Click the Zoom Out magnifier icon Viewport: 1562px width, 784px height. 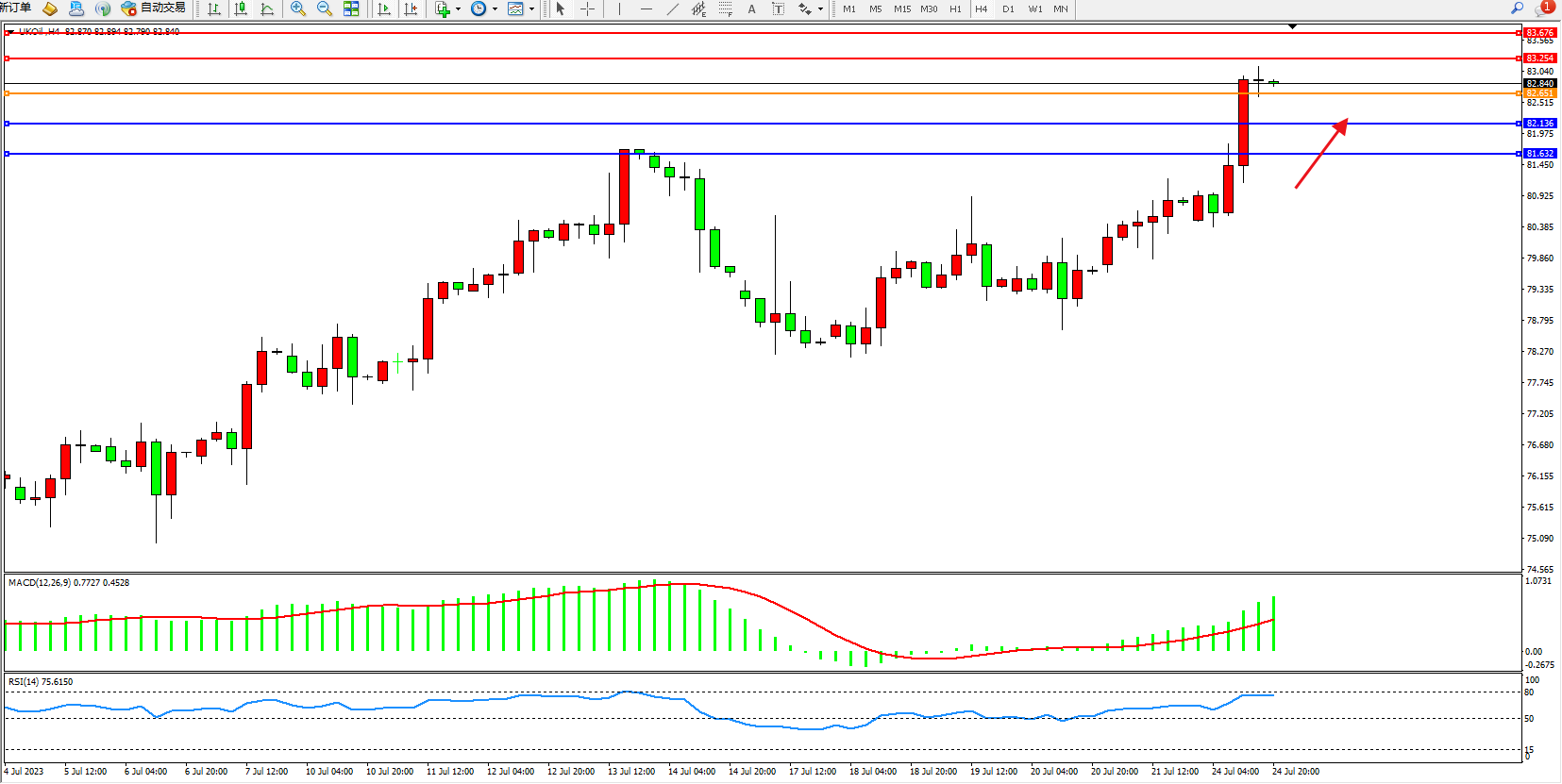(x=325, y=8)
